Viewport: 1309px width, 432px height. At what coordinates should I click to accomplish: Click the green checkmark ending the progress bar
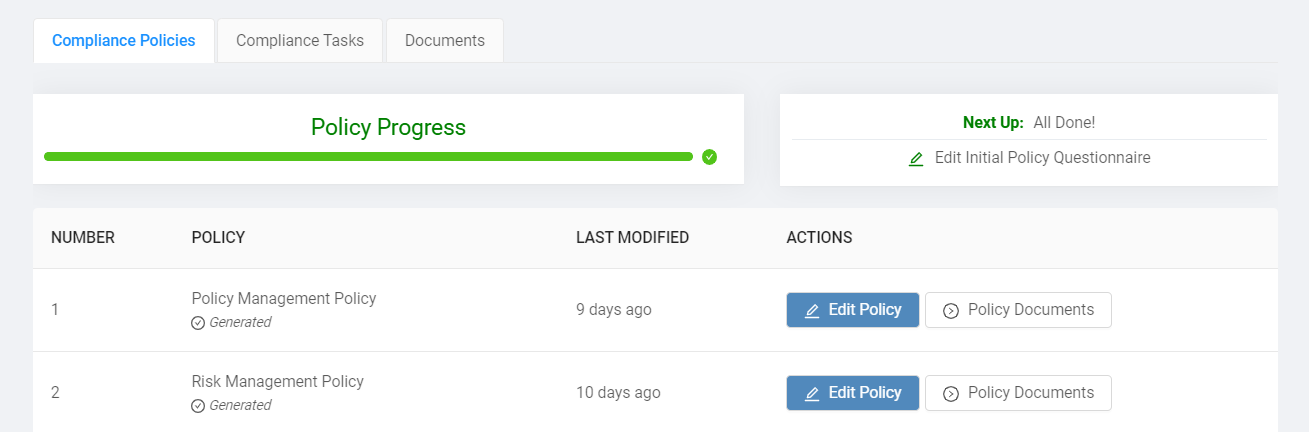[709, 157]
